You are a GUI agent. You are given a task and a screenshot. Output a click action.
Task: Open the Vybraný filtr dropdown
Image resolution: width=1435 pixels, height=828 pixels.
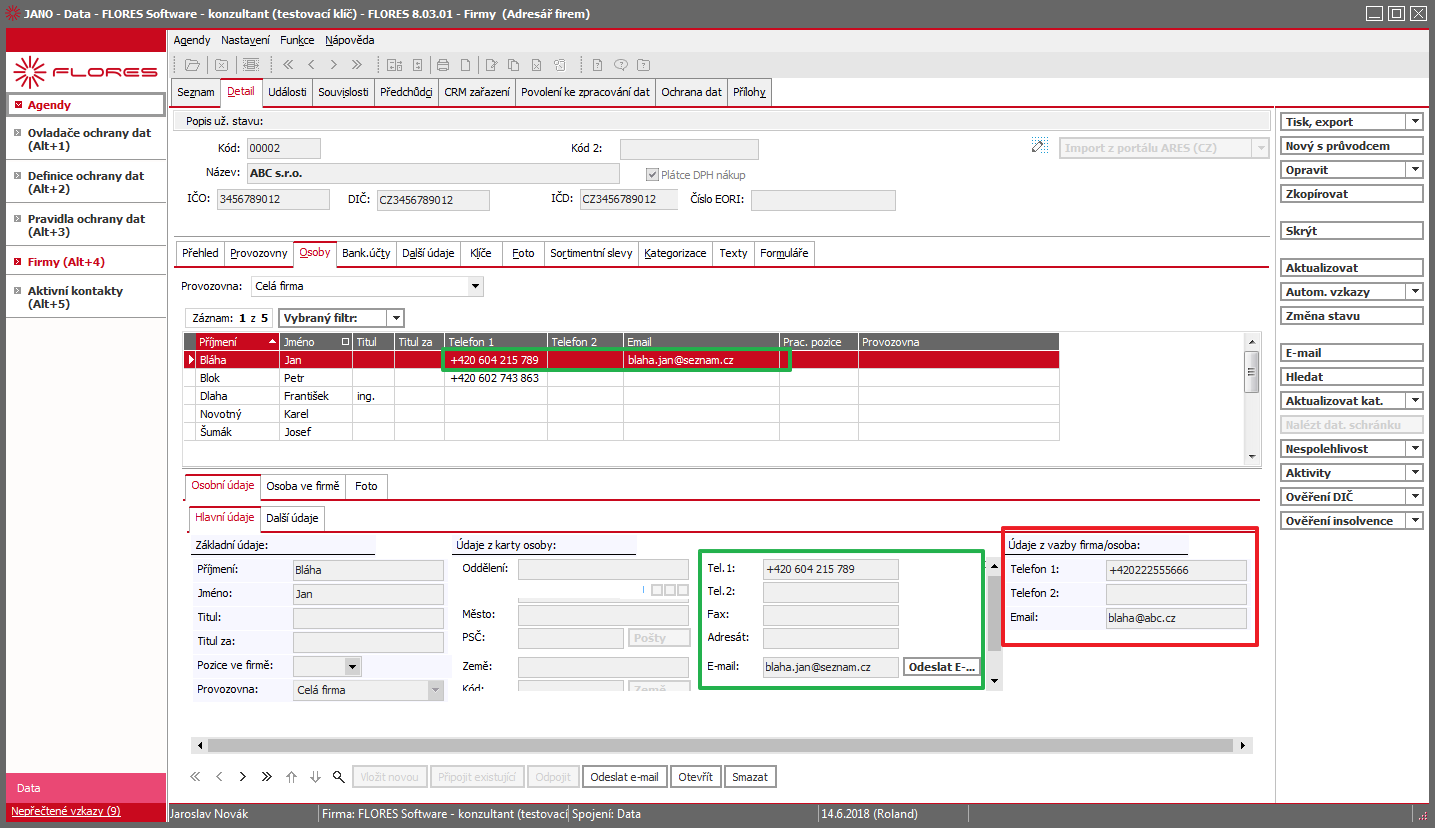[x=396, y=318]
